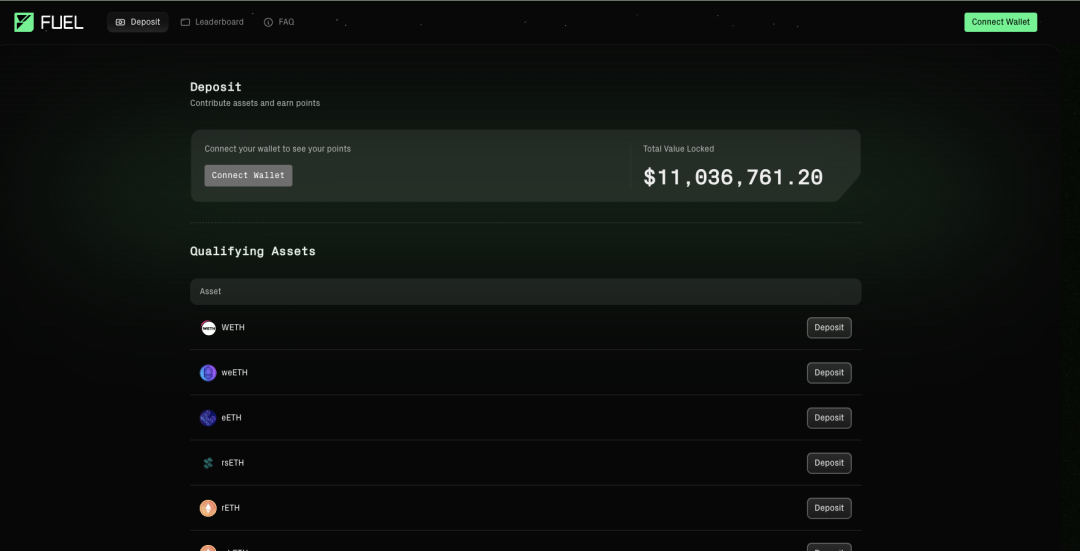Click the Asset column header
The width and height of the screenshot is (1080, 551).
point(211,292)
